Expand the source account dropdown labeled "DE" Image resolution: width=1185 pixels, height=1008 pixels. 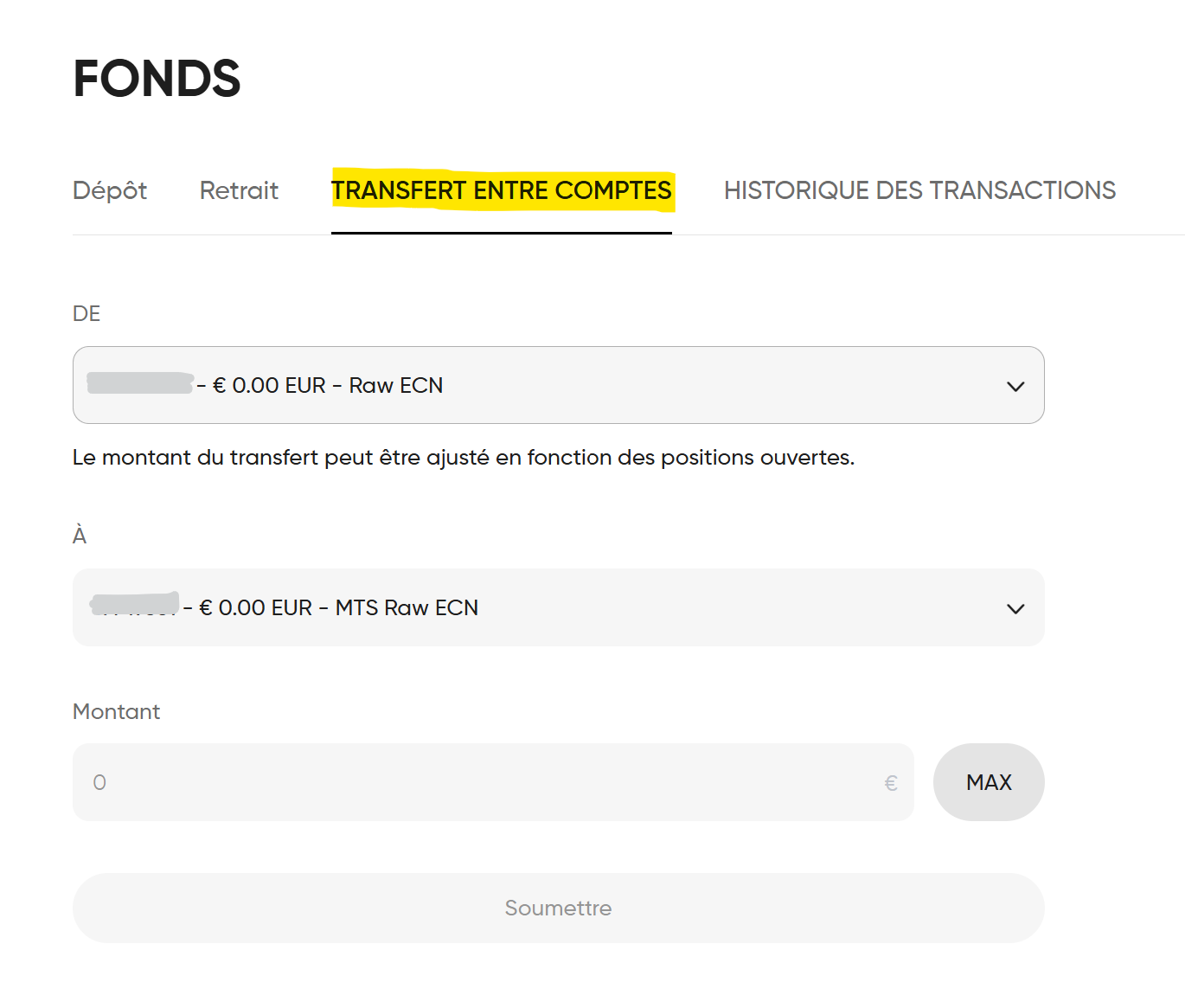pyautogui.click(x=559, y=386)
